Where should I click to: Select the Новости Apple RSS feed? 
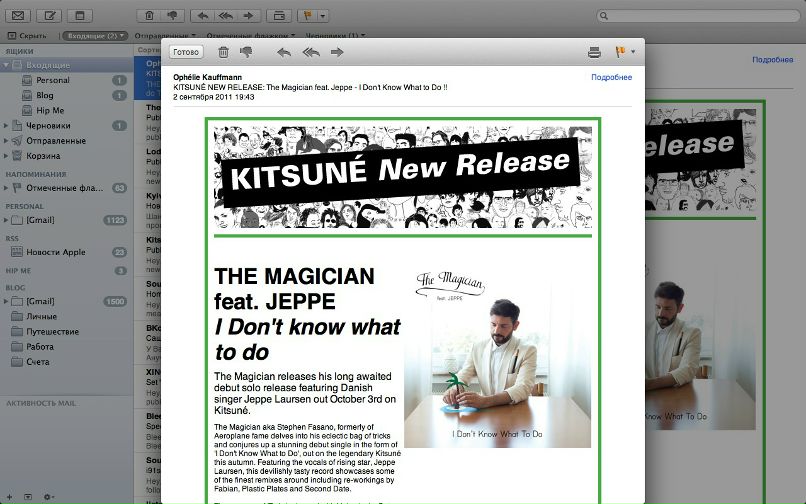pyautogui.click(x=55, y=252)
